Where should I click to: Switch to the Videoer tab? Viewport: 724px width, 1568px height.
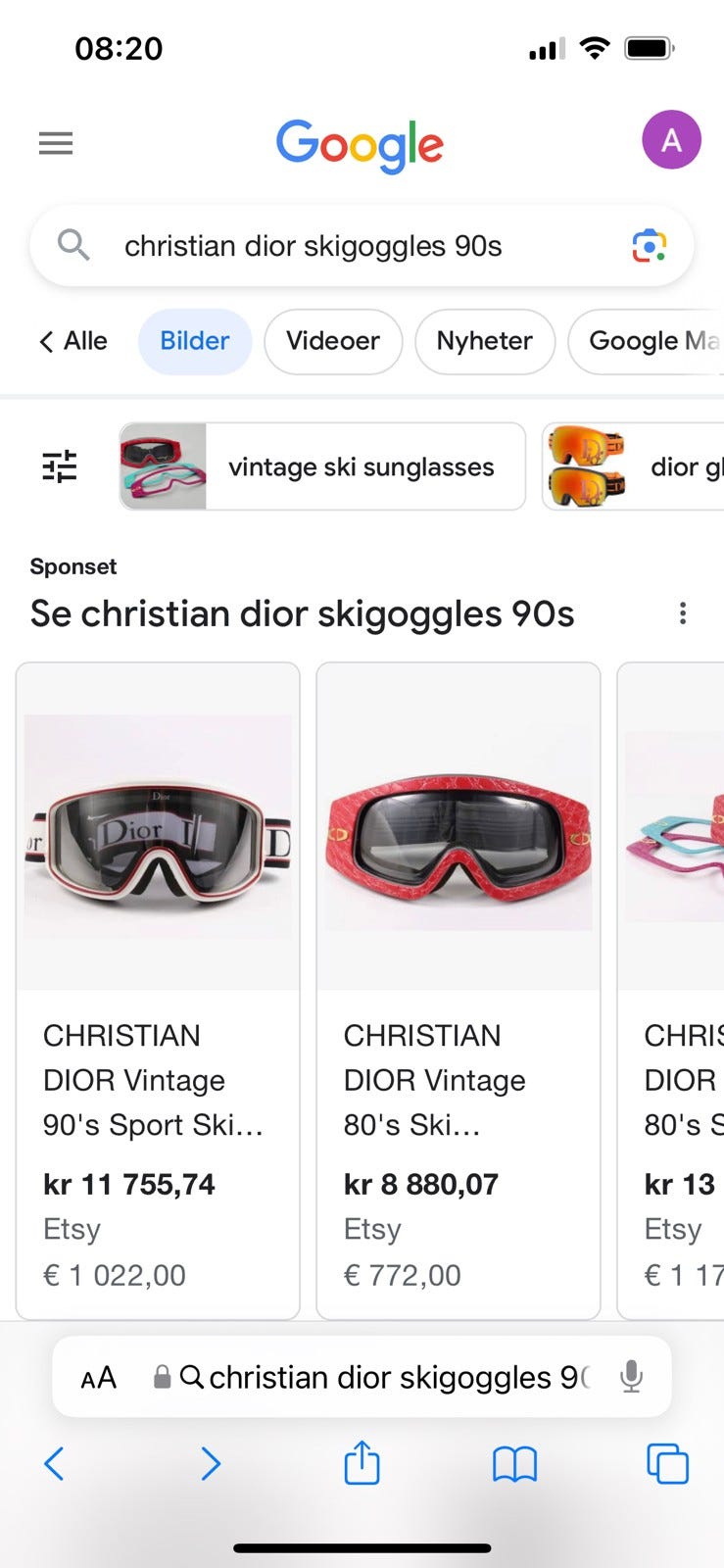pyautogui.click(x=333, y=341)
